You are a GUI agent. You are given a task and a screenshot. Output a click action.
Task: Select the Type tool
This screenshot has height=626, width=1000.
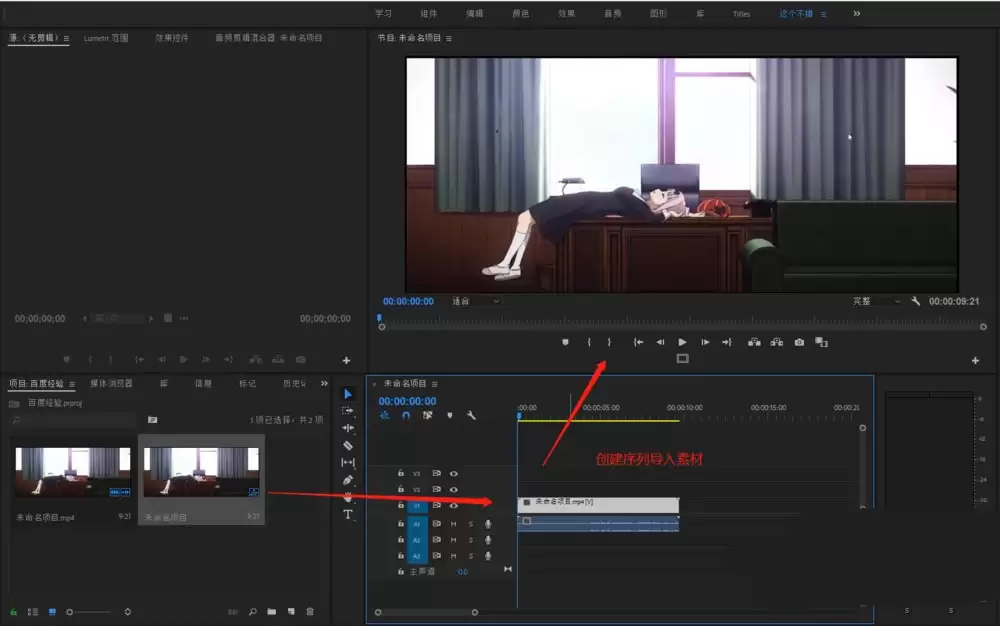coord(347,513)
